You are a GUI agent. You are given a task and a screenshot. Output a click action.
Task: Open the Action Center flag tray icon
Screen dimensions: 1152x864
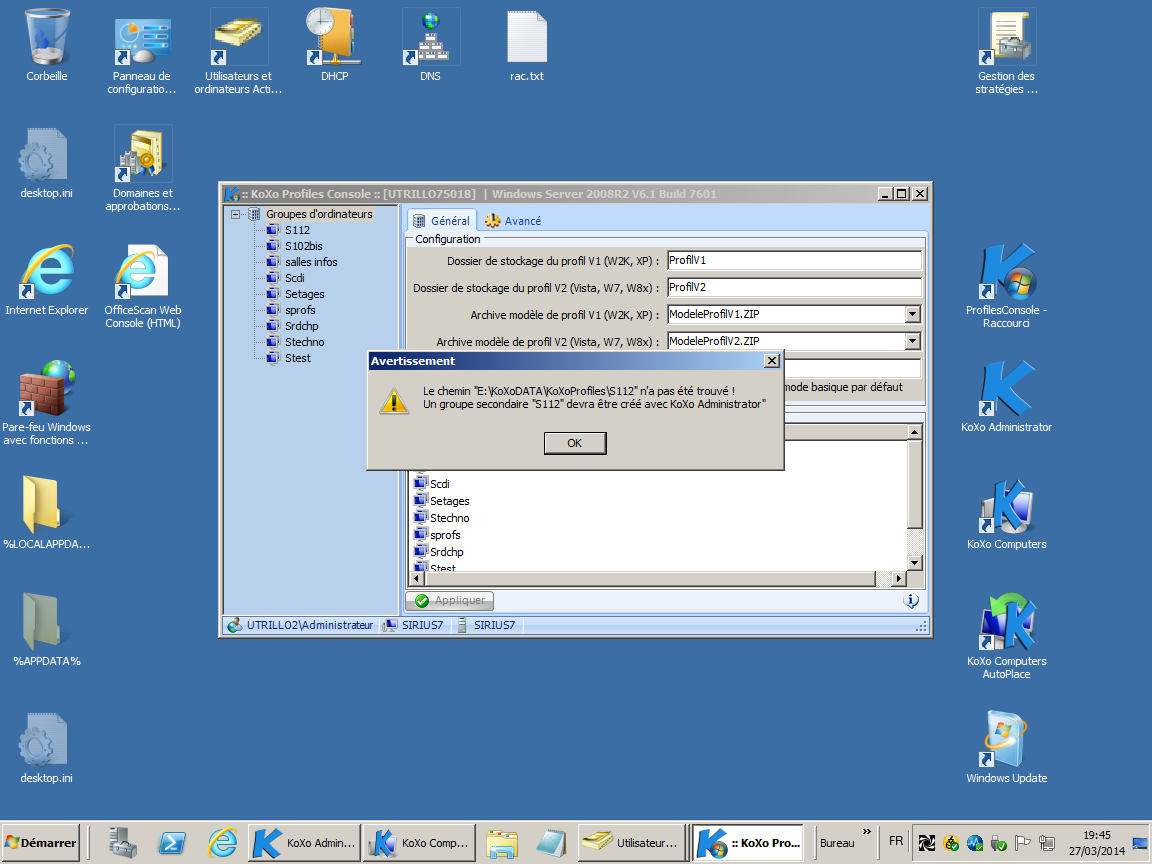pyautogui.click(x=1023, y=843)
